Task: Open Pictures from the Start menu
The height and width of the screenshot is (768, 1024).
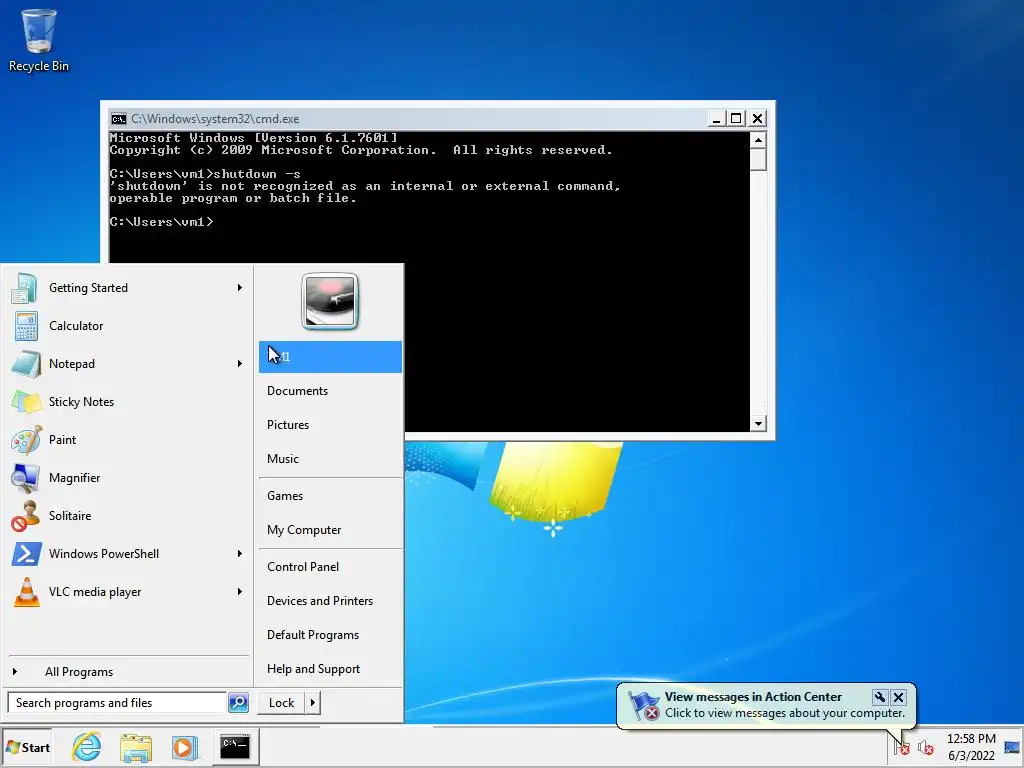Action: [288, 424]
